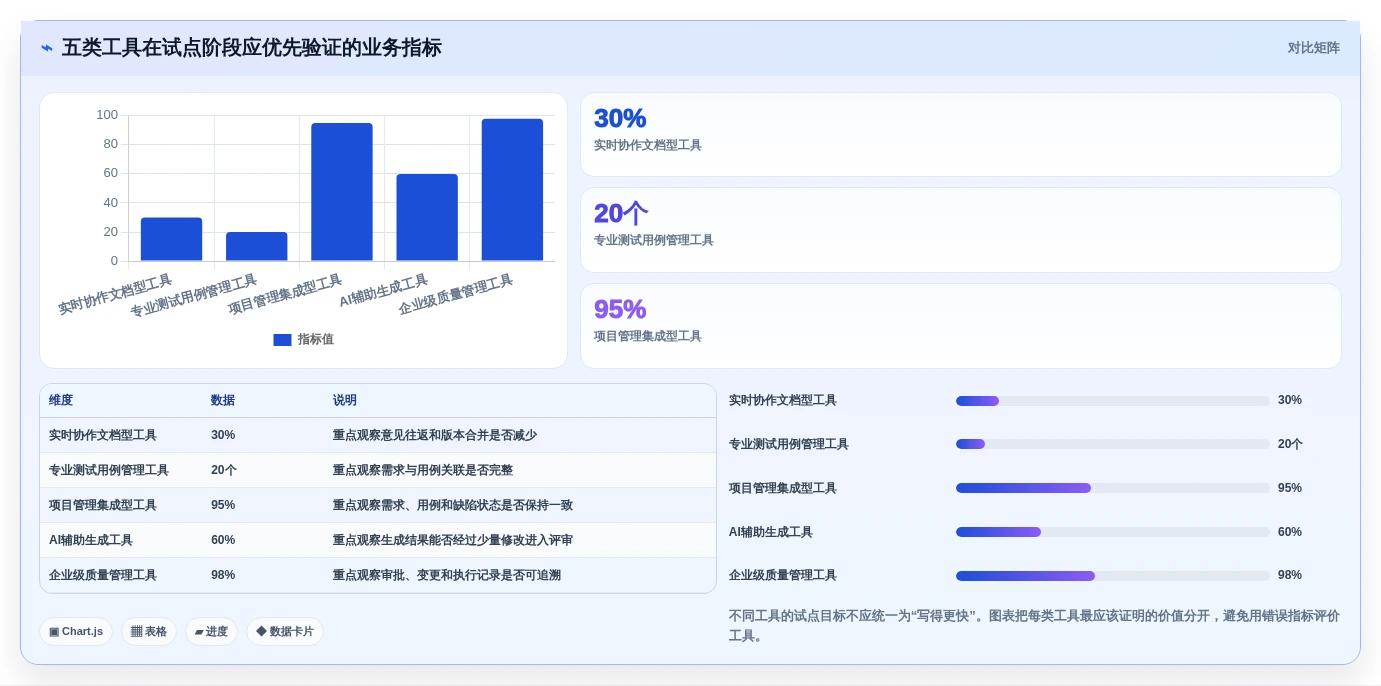
Task: Click 项目管理集成型工具 progress bar at 95%
Action: coord(1112,488)
